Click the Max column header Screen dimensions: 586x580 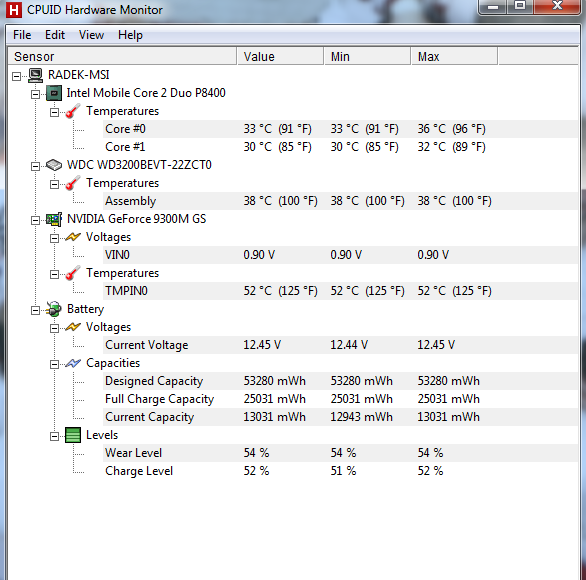click(454, 56)
